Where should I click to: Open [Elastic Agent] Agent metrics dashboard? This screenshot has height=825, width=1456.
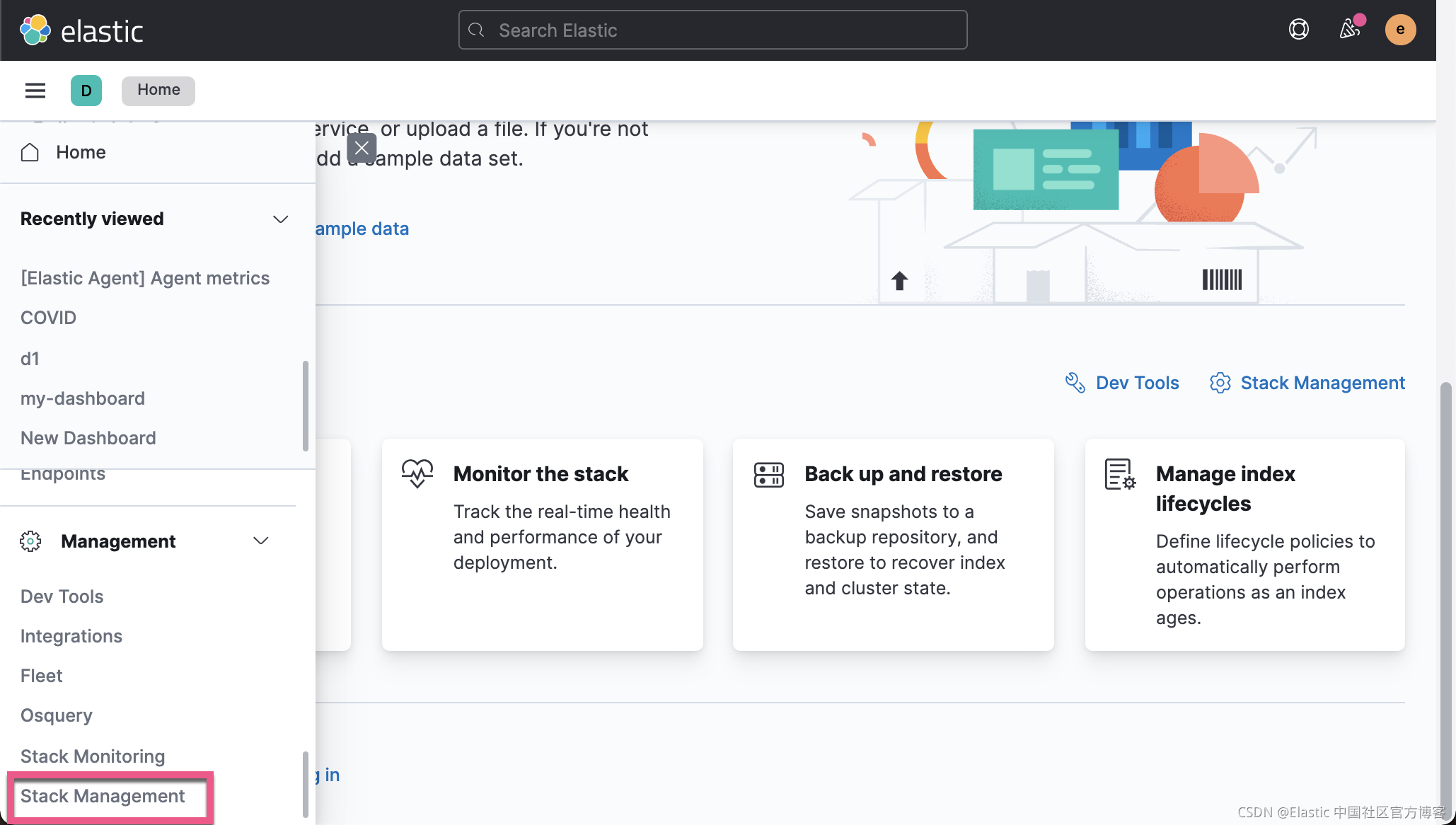(145, 278)
